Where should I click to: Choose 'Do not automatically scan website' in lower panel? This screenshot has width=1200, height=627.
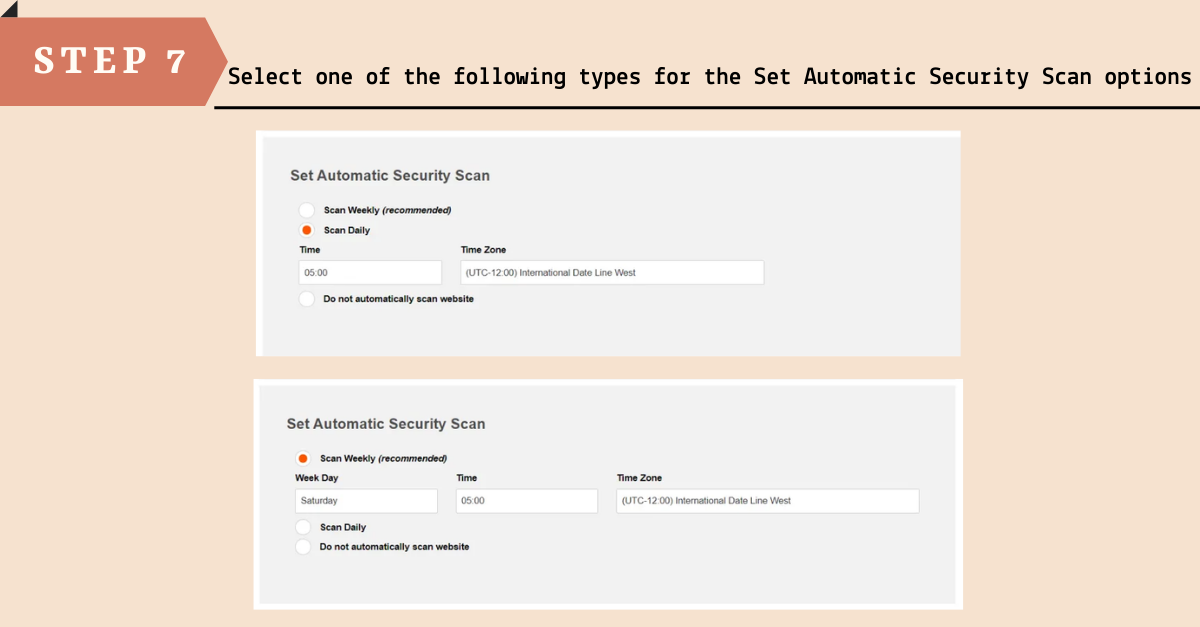303,547
